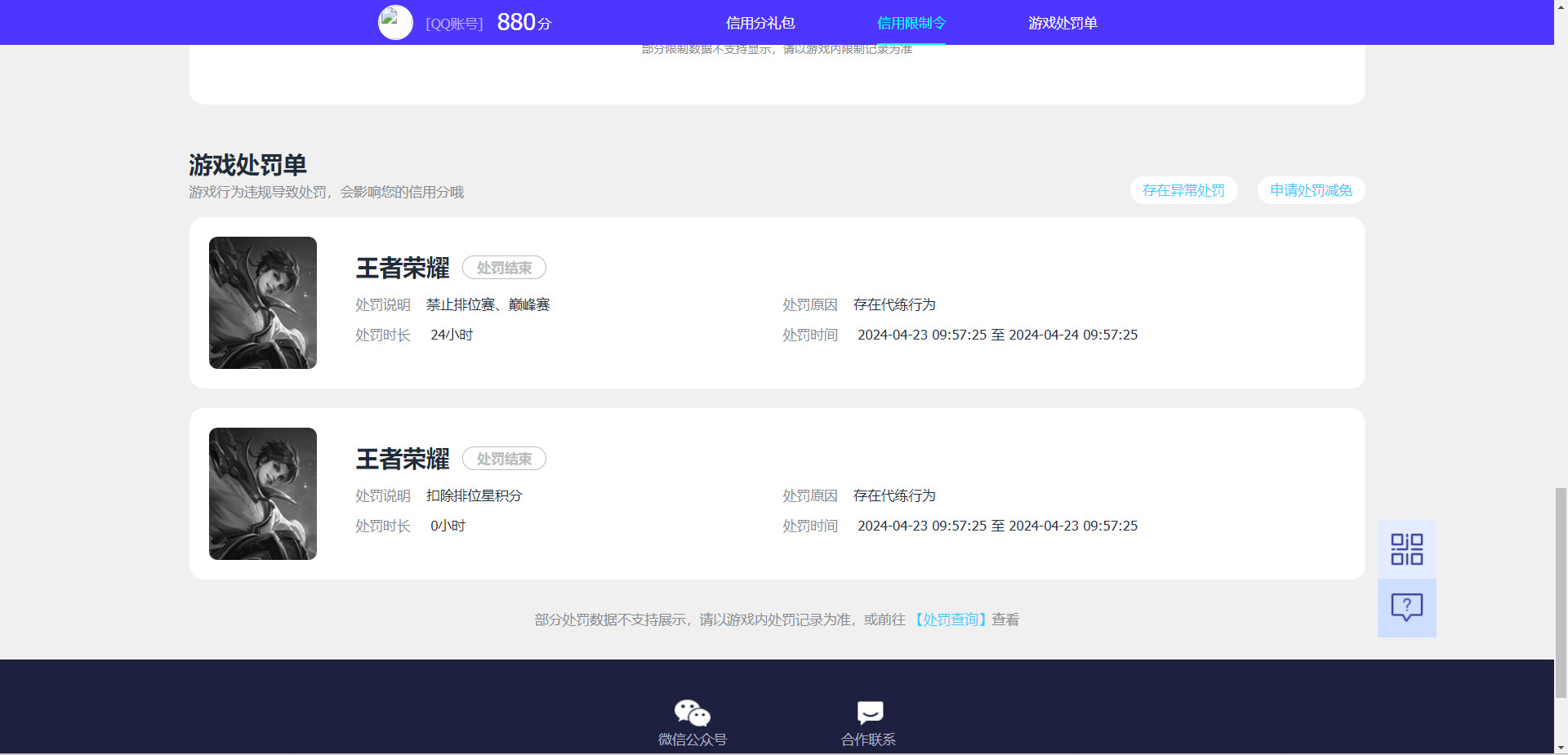Click the WeChat official account icon

(692, 713)
